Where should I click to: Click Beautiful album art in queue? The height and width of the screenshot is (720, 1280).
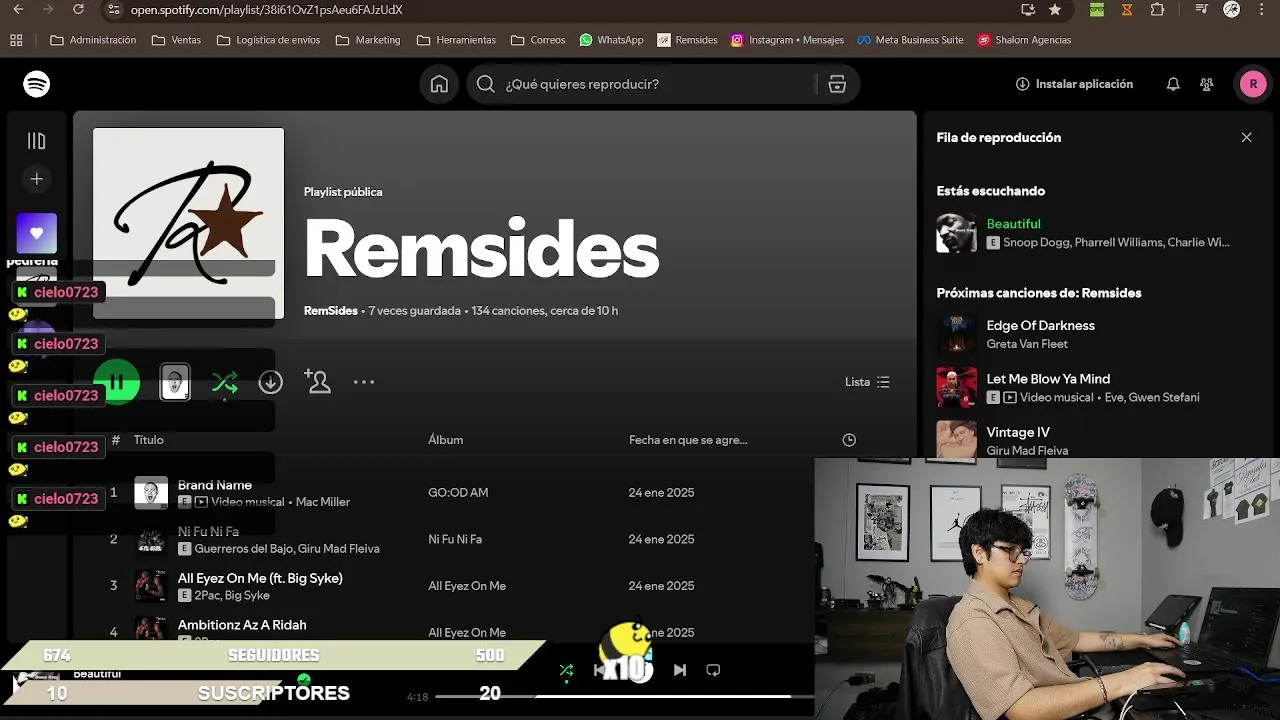(x=956, y=233)
